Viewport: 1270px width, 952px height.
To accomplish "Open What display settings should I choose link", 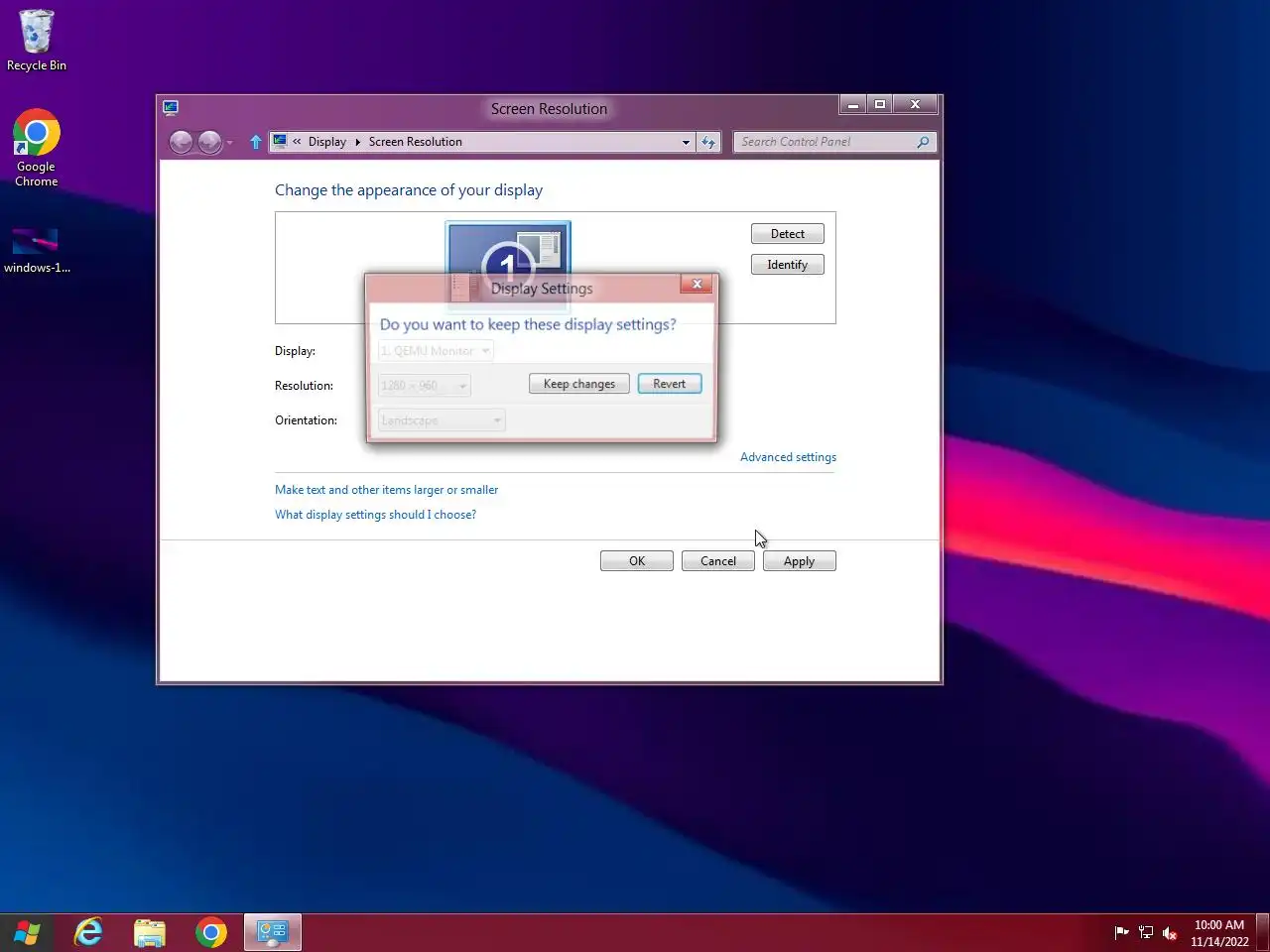I will (x=375, y=515).
